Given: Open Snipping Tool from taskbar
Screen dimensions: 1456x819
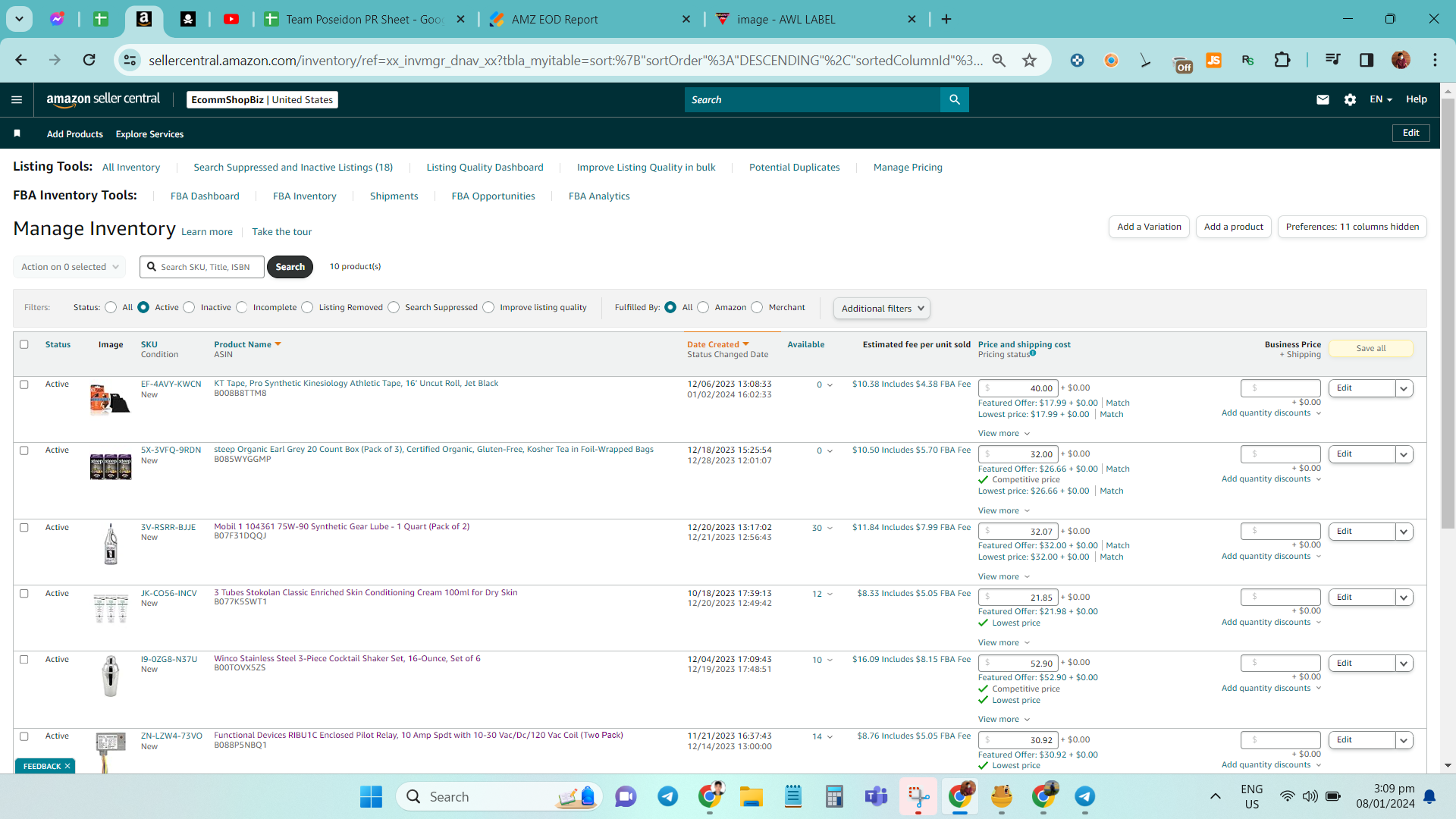Looking at the screenshot, I should 918,796.
